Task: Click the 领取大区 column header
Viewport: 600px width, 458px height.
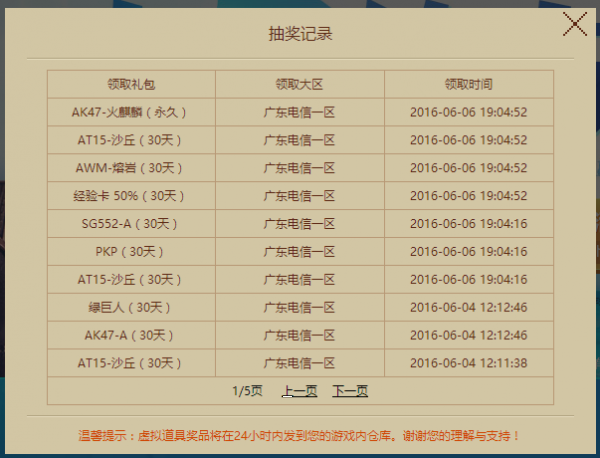Action: coord(300,84)
